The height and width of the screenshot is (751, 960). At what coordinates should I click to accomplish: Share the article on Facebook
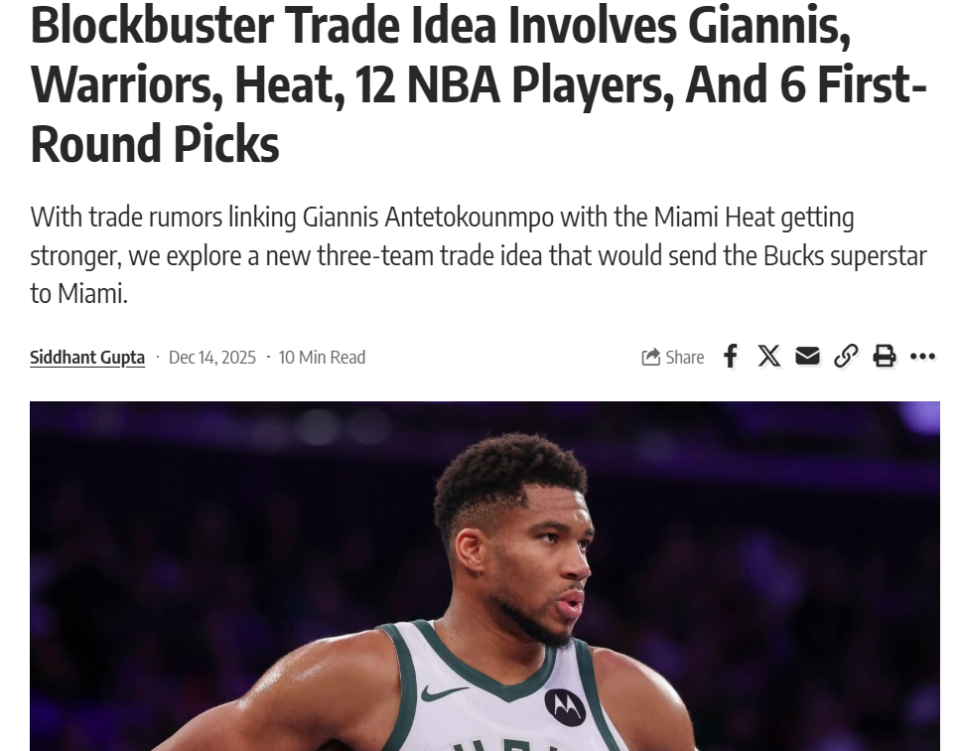coord(730,356)
